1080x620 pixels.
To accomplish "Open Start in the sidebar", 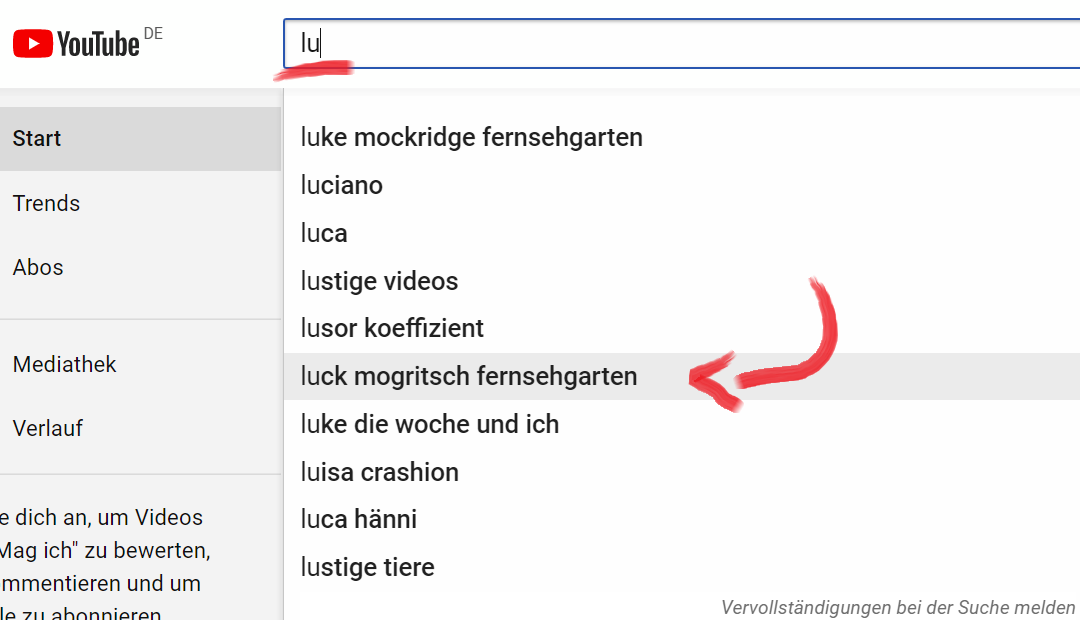I will point(37,139).
